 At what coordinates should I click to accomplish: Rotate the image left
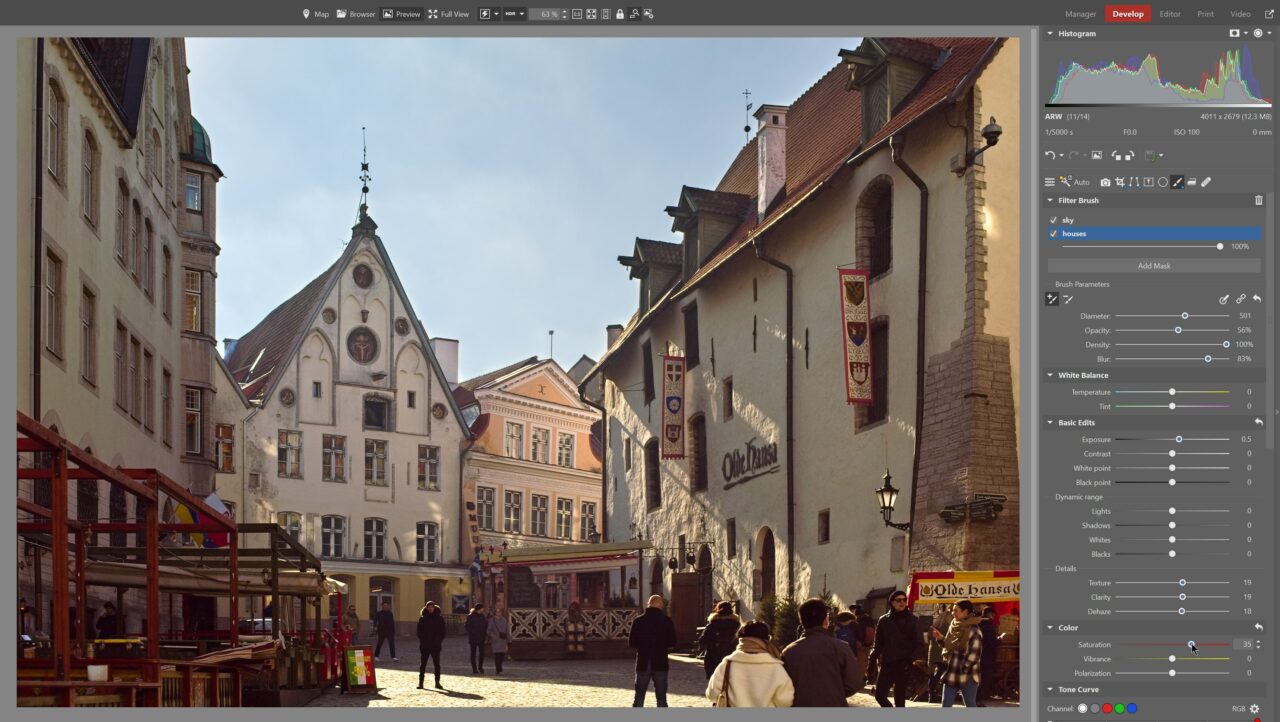[1116, 155]
